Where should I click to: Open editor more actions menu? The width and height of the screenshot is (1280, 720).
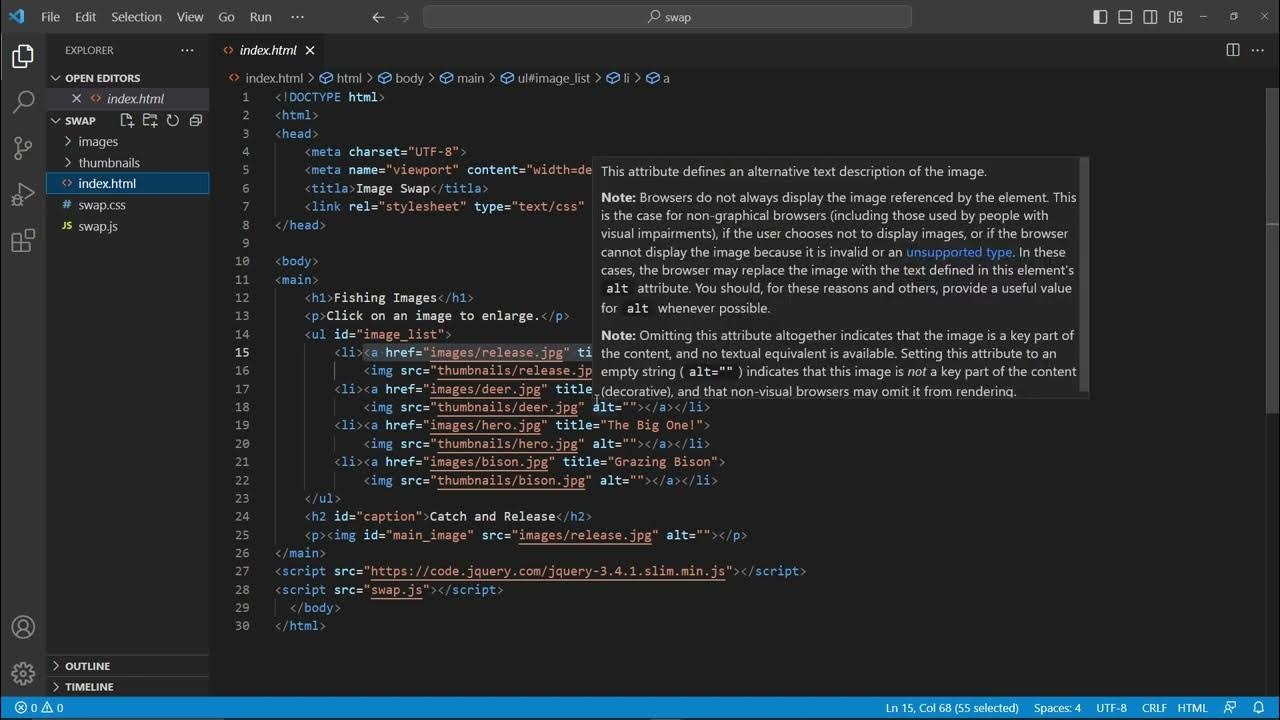1258,50
